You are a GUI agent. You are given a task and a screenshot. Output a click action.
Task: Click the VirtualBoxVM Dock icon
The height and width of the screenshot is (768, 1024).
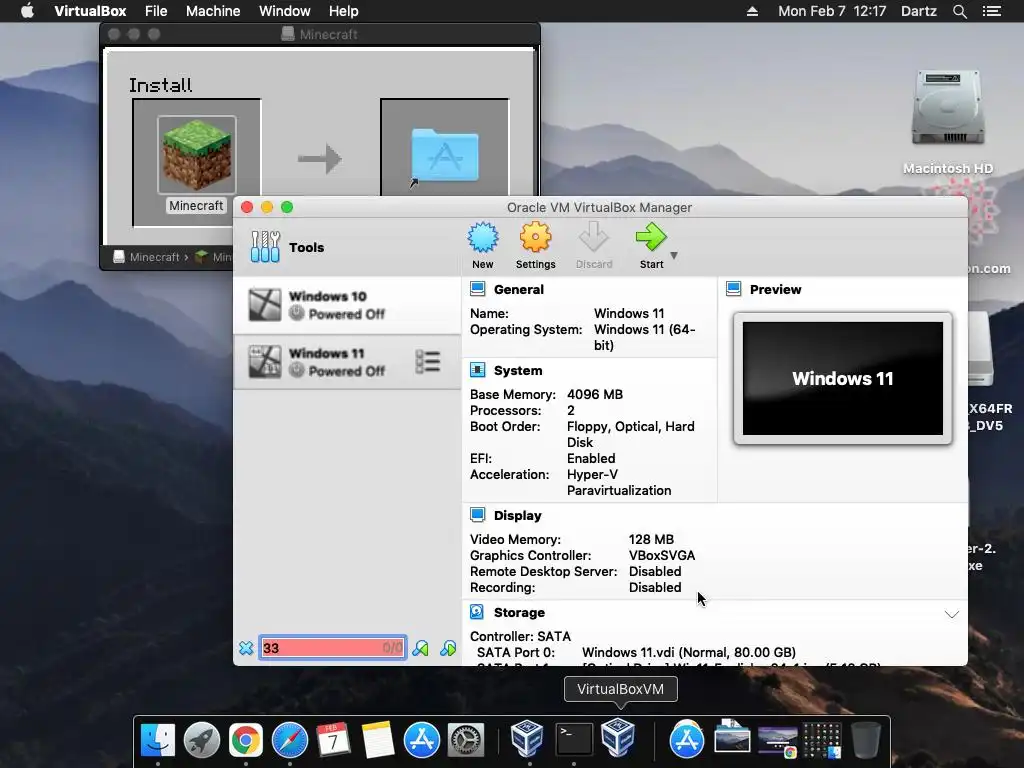[x=618, y=738]
